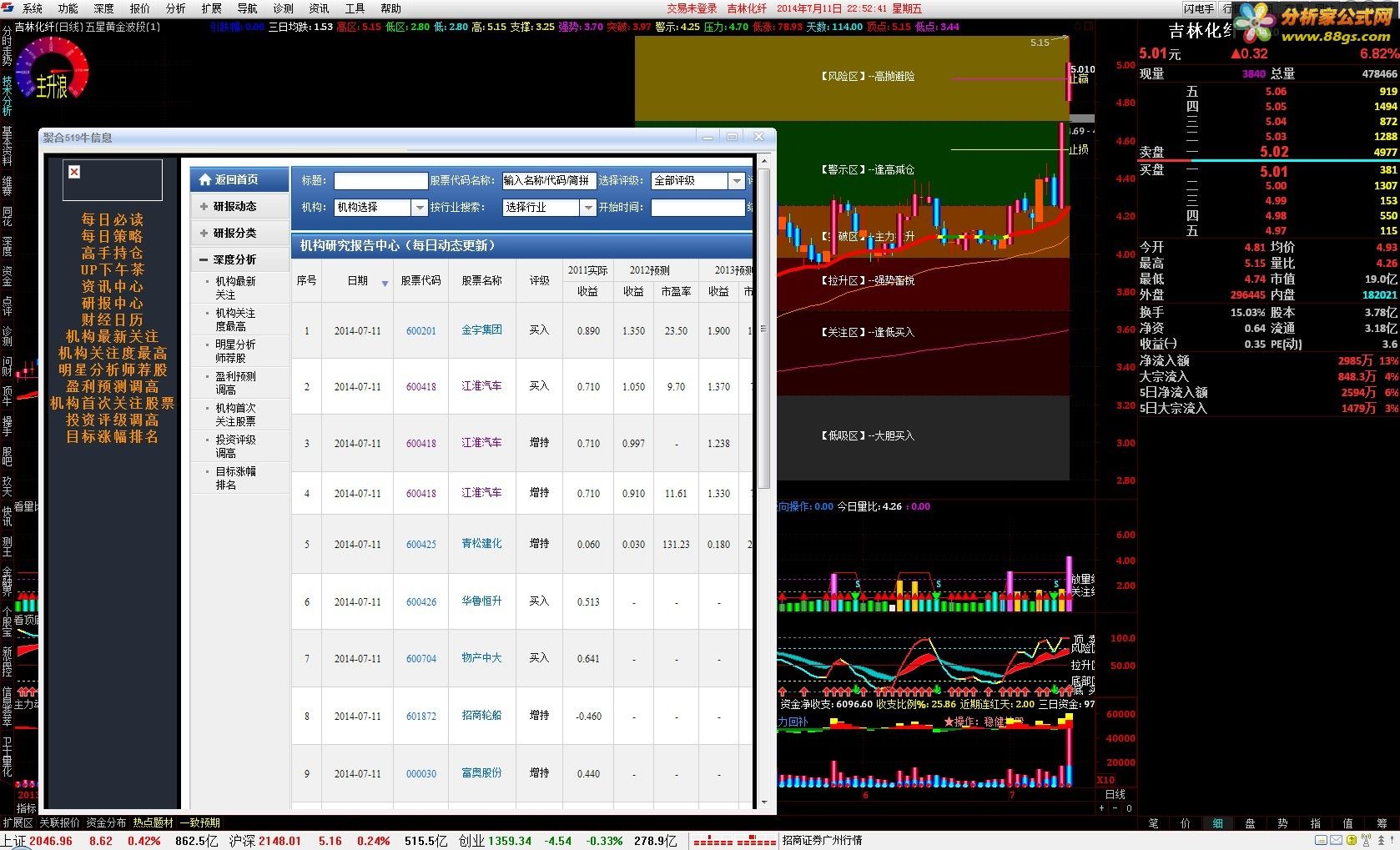Switch to the 关联报价 bottom tab
The image size is (1400, 850).
[59, 822]
